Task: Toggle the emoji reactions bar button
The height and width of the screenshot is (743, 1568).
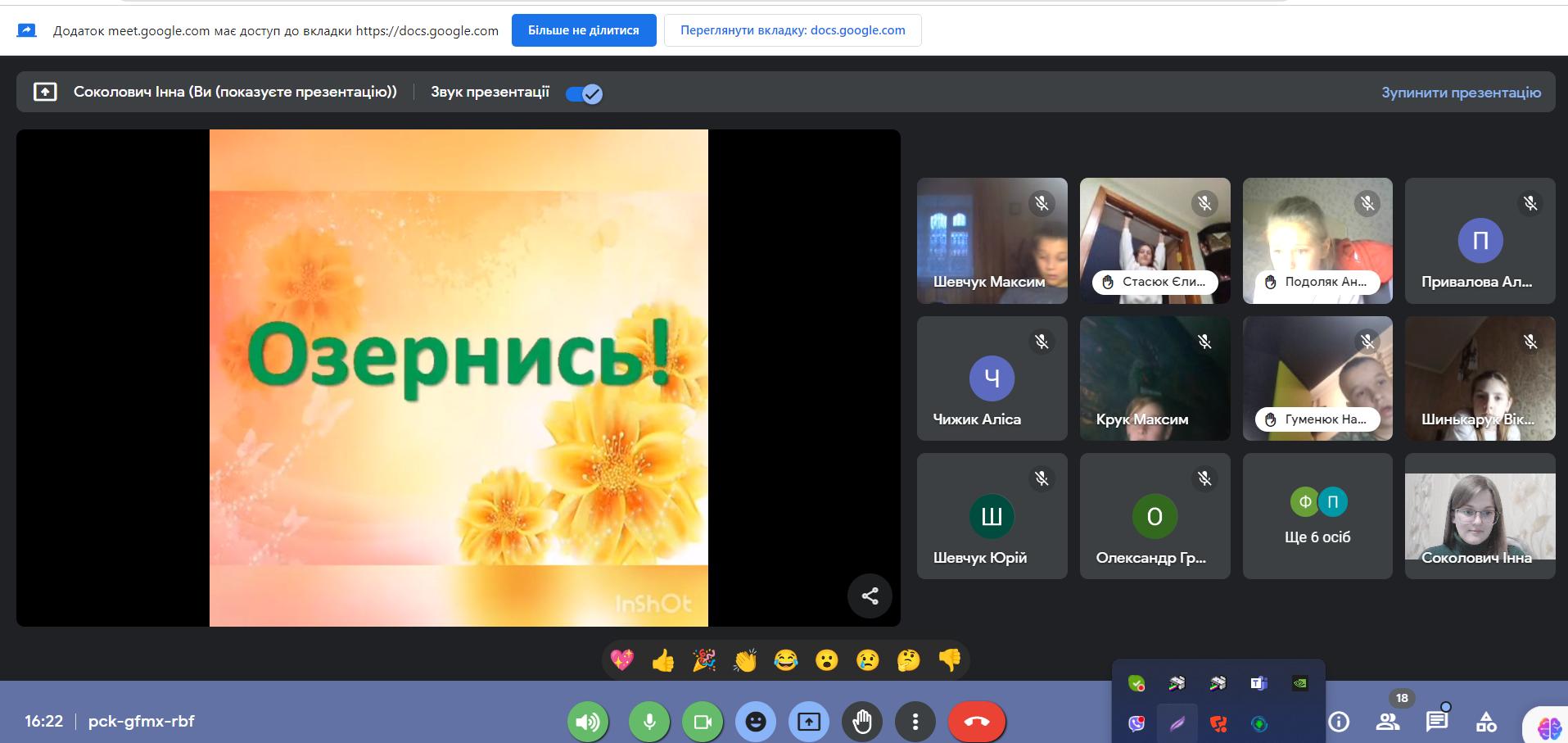Action: tap(756, 722)
